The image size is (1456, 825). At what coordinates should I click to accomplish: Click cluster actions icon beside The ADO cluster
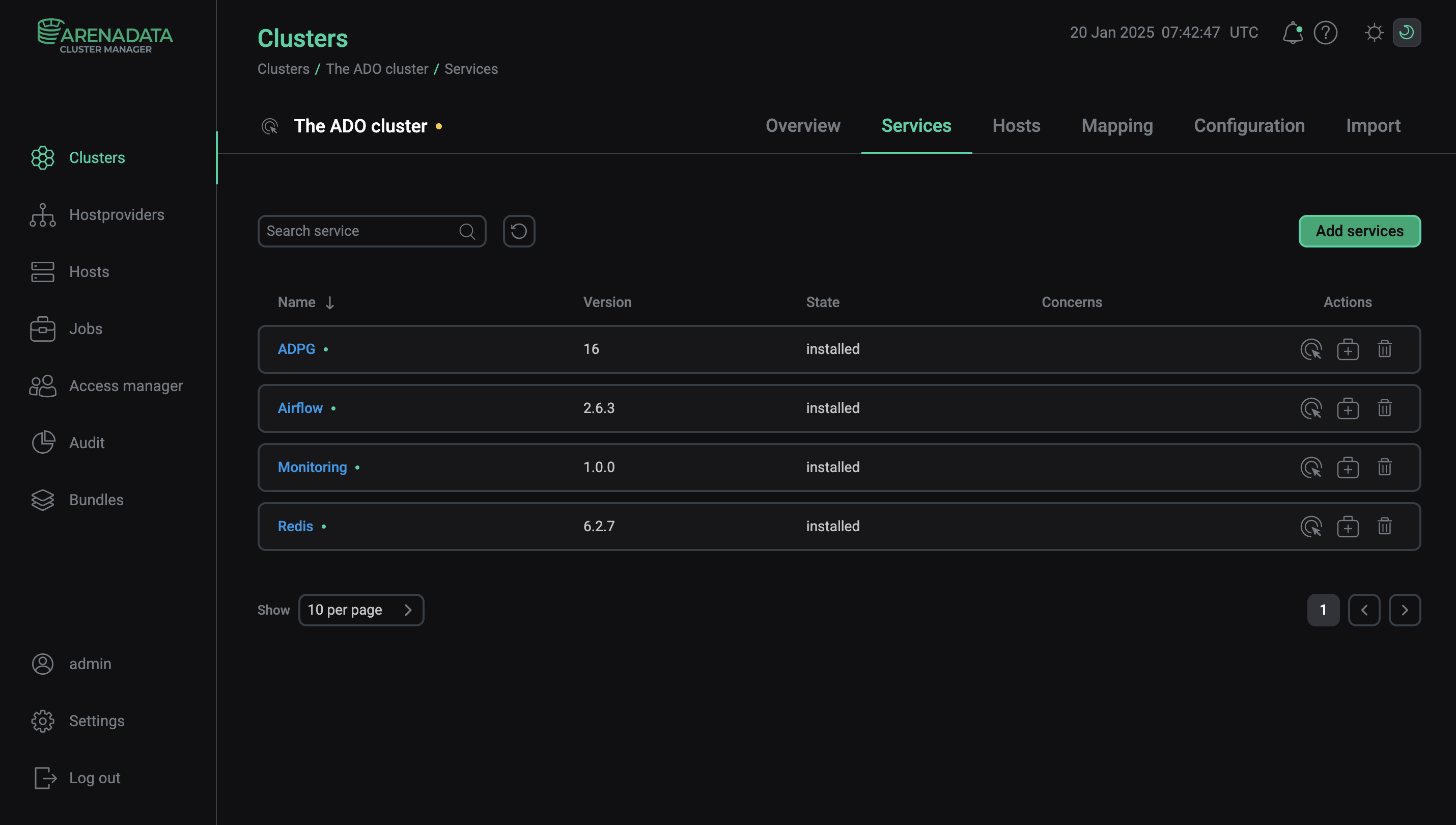270,126
